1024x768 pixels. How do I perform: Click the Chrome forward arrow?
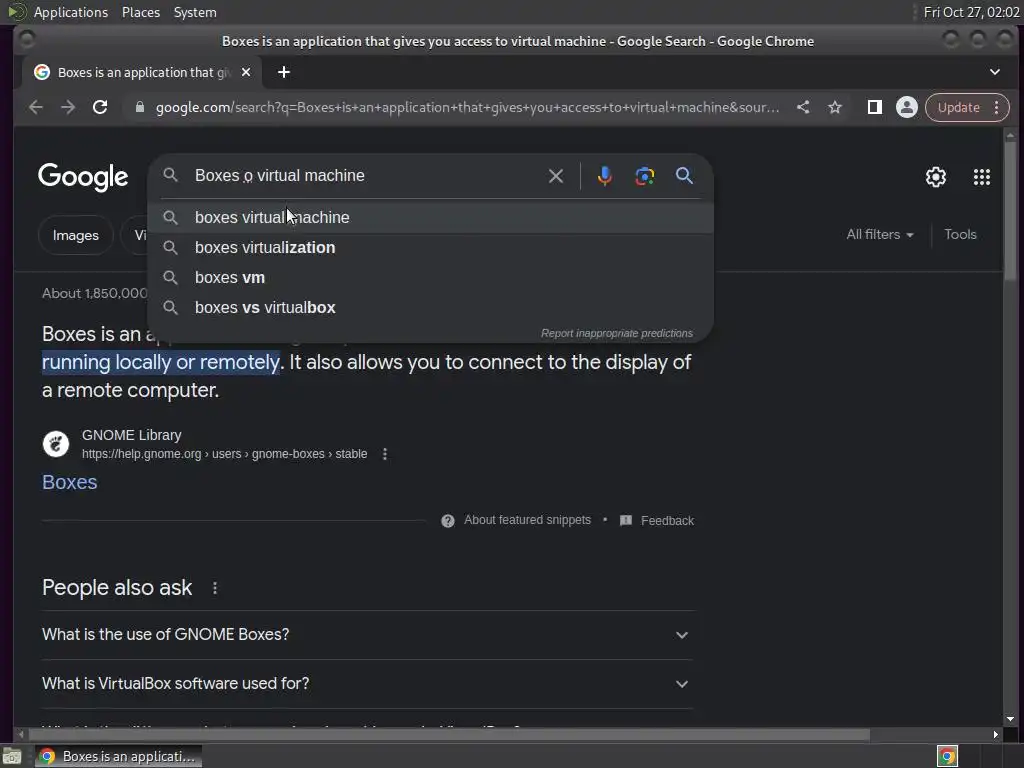point(68,107)
